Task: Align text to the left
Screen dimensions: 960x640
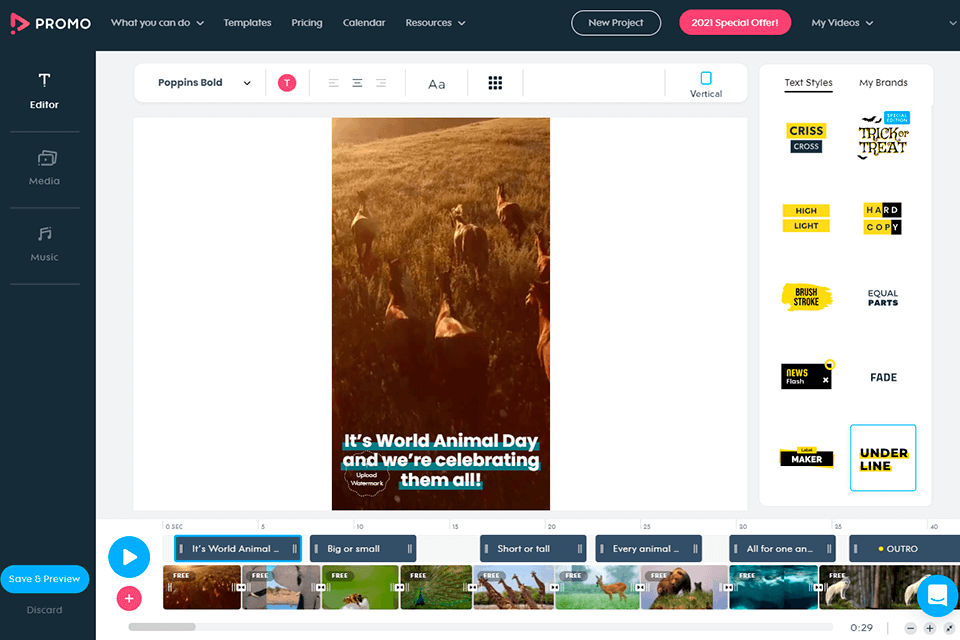Action: click(334, 83)
